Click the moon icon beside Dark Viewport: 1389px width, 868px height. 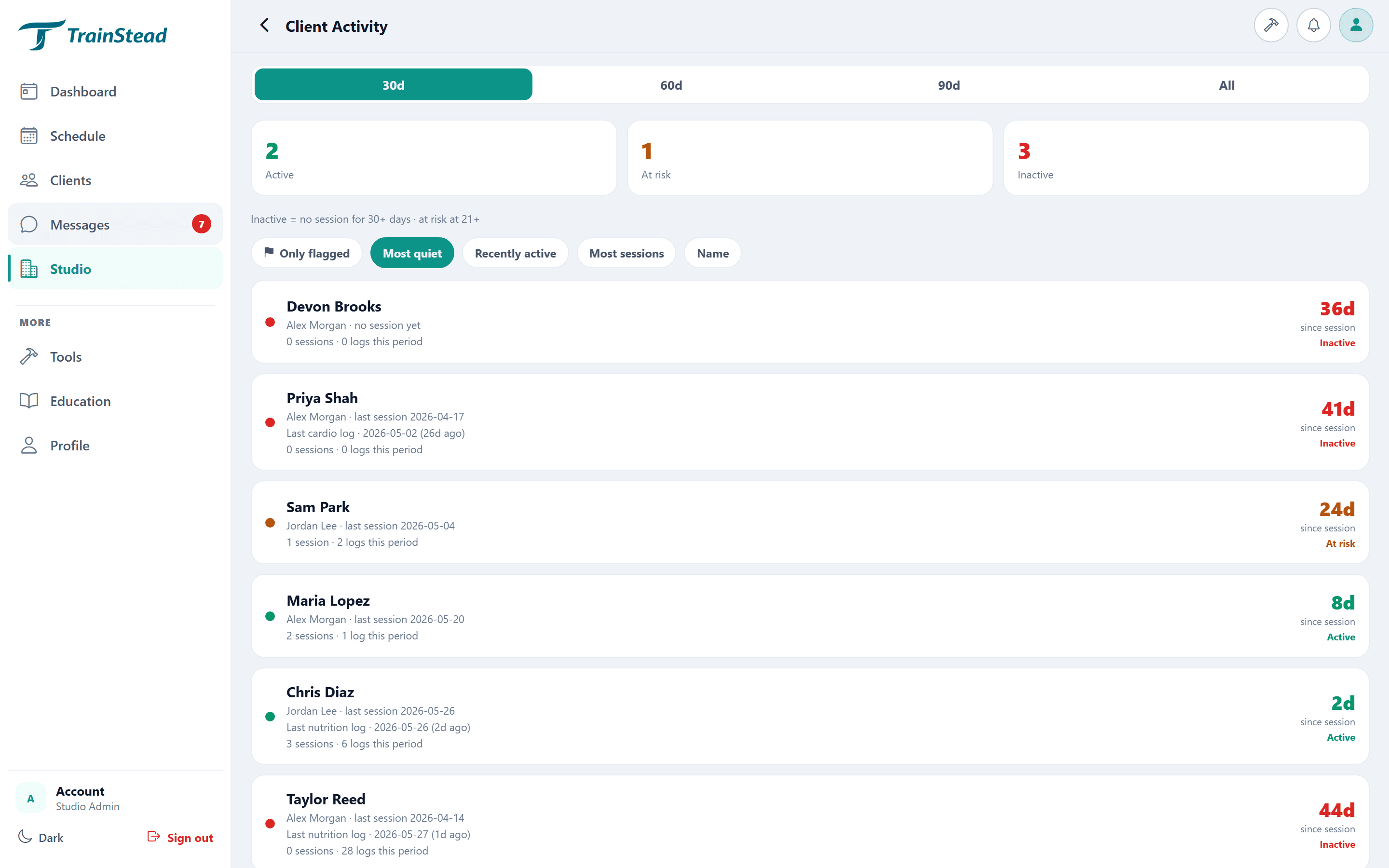[x=25, y=837]
